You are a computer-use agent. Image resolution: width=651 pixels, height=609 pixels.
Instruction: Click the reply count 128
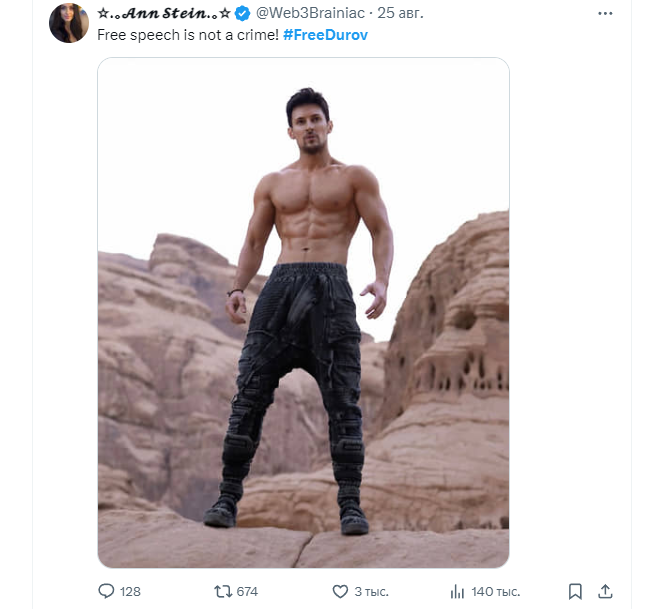[130, 591]
